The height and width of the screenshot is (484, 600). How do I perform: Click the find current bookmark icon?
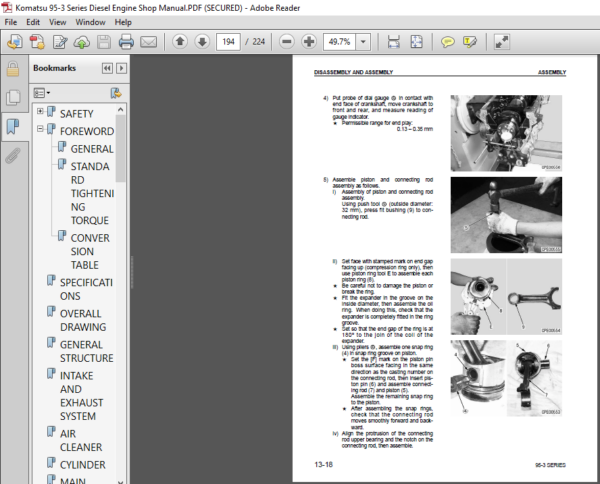coord(116,93)
